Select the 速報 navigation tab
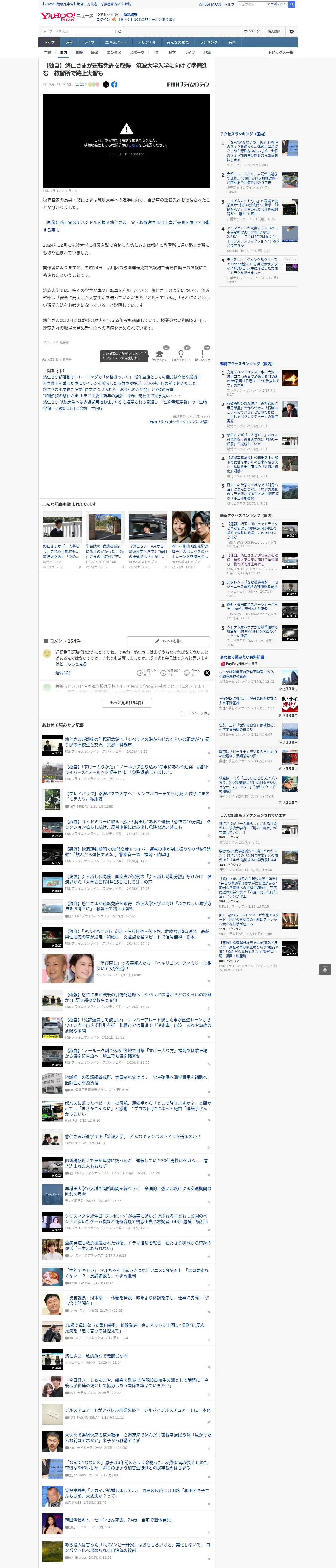336x1568 pixels. pos(69,43)
